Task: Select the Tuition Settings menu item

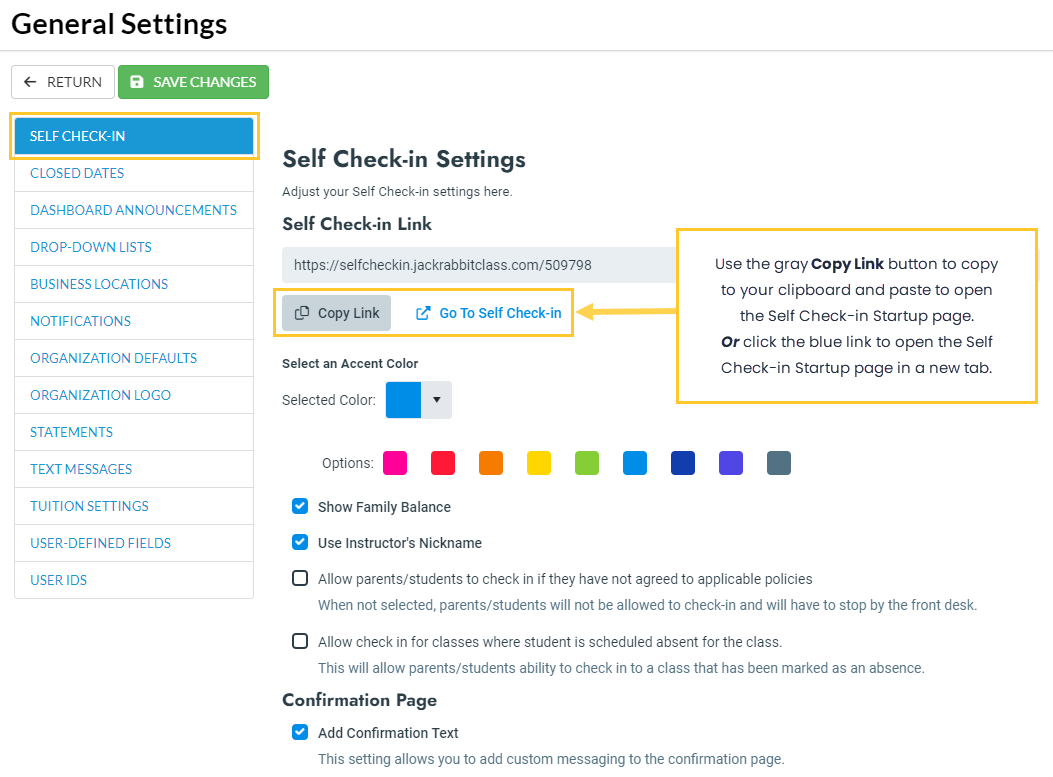Action: click(x=89, y=506)
